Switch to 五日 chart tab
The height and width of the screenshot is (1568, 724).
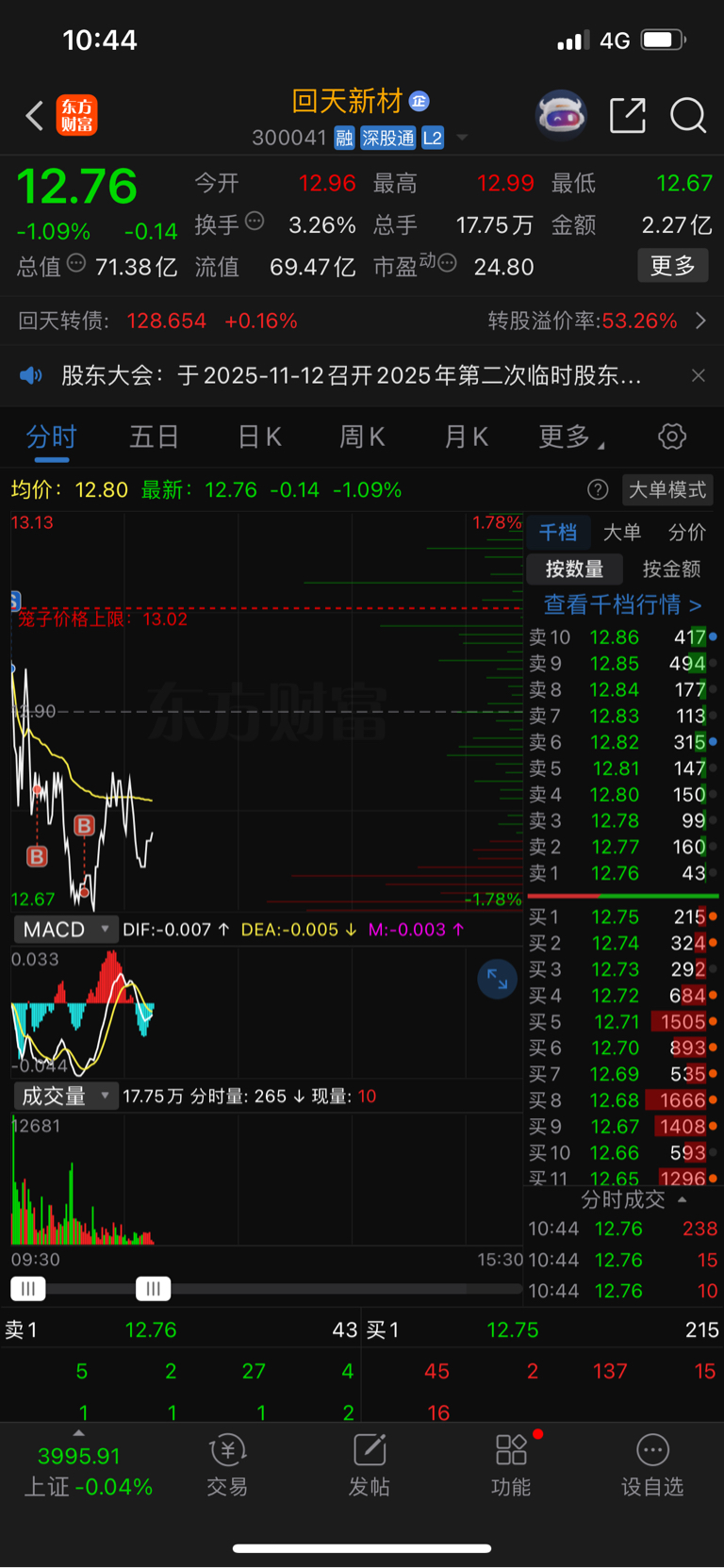pyautogui.click(x=154, y=437)
